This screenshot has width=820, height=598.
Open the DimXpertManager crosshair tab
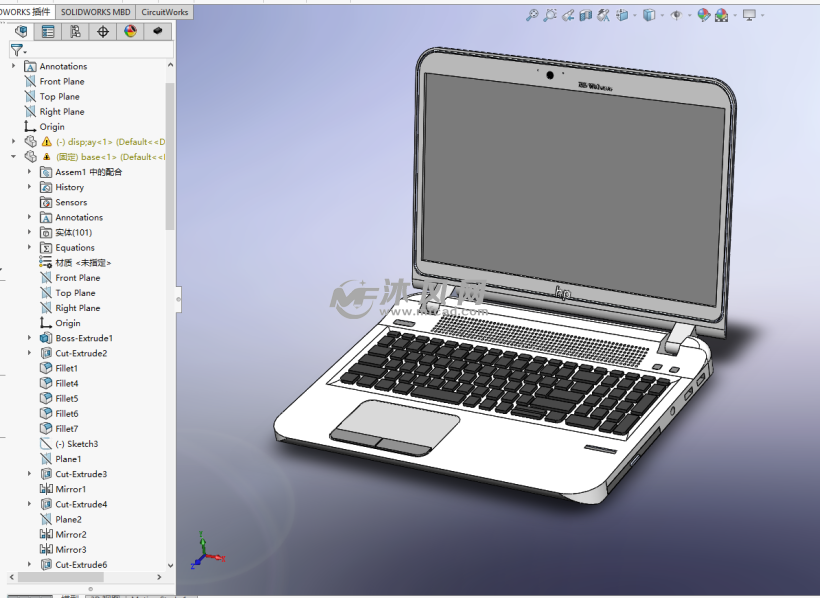tap(102, 32)
